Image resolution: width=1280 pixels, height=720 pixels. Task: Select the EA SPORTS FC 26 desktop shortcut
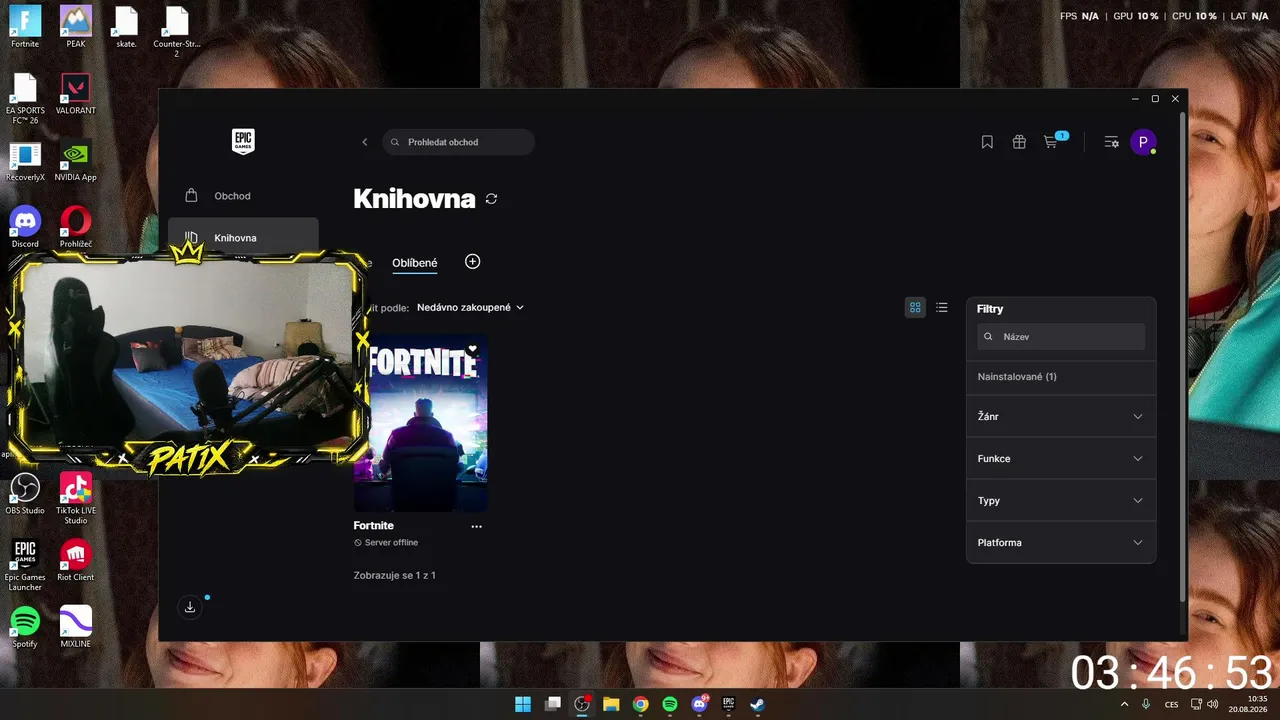click(x=25, y=99)
